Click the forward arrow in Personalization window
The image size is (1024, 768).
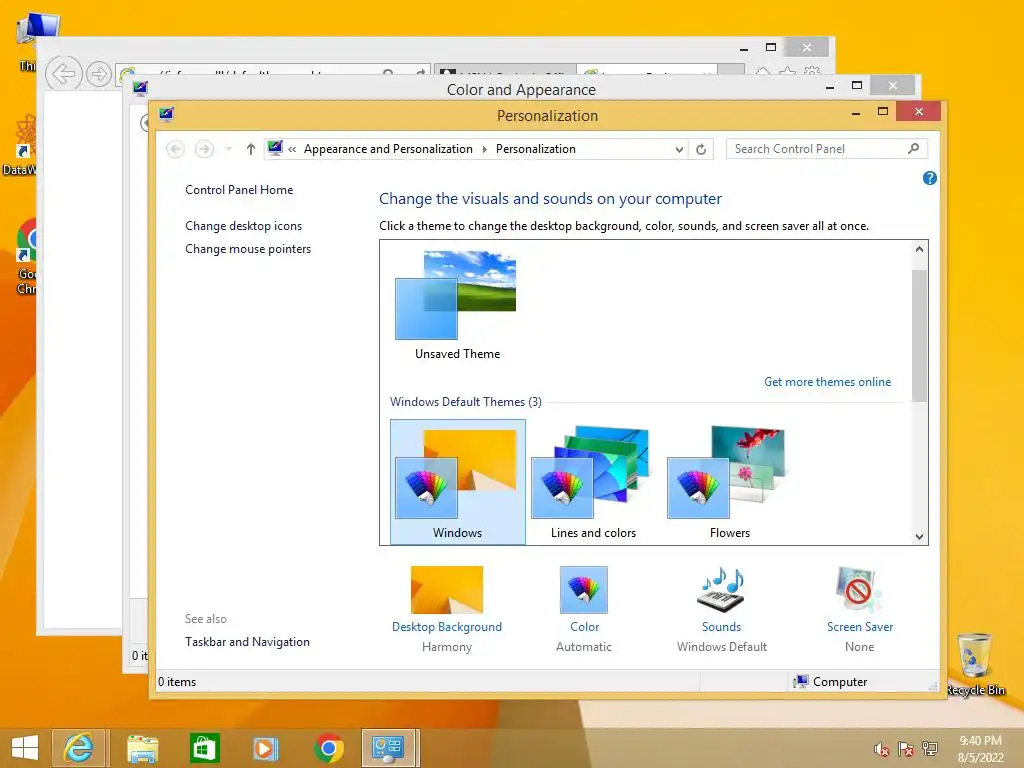pyautogui.click(x=204, y=150)
